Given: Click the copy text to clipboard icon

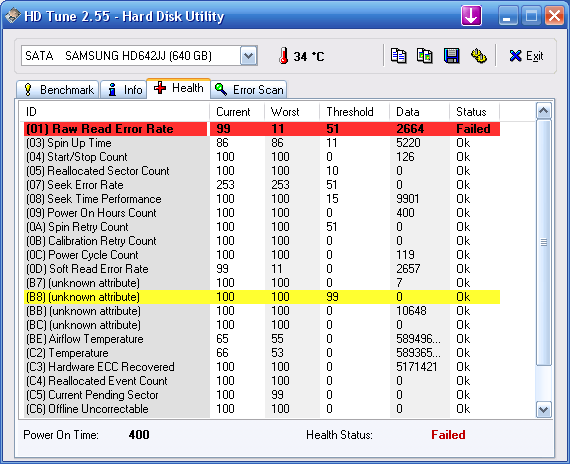Looking at the screenshot, I should click(x=398, y=56).
